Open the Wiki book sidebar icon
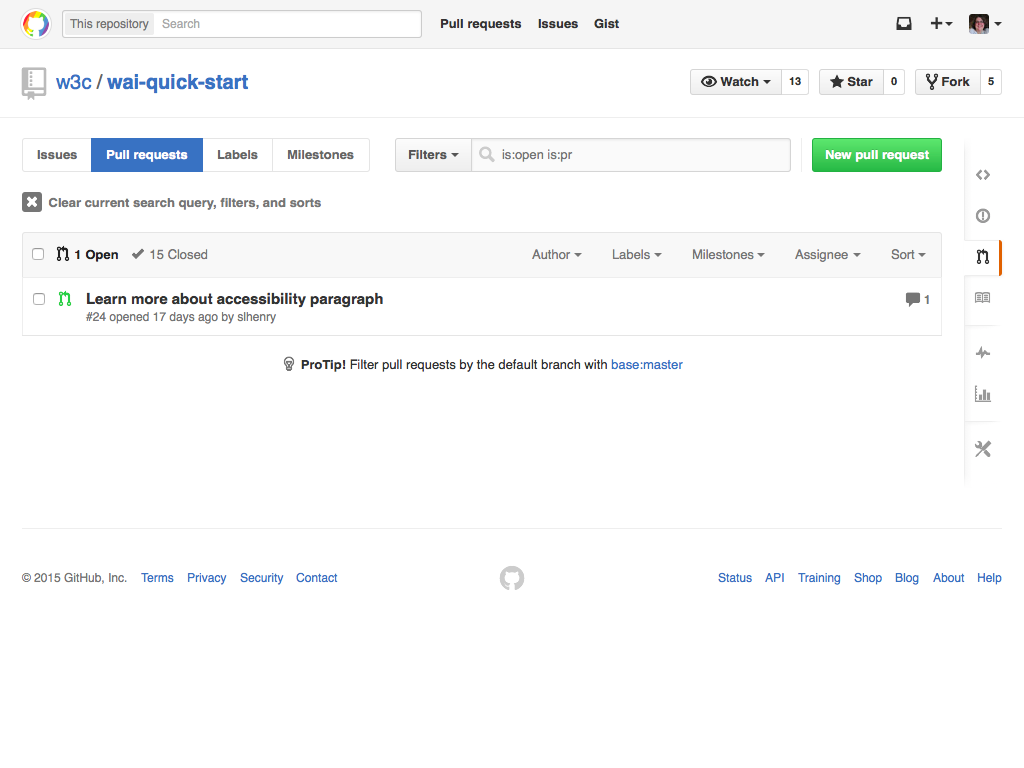Viewport: 1024px width, 768px height. pyautogui.click(x=983, y=298)
